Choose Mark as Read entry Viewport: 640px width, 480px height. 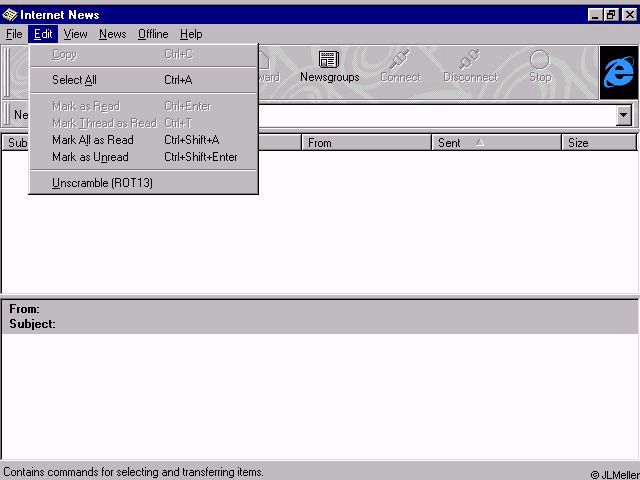(144, 106)
